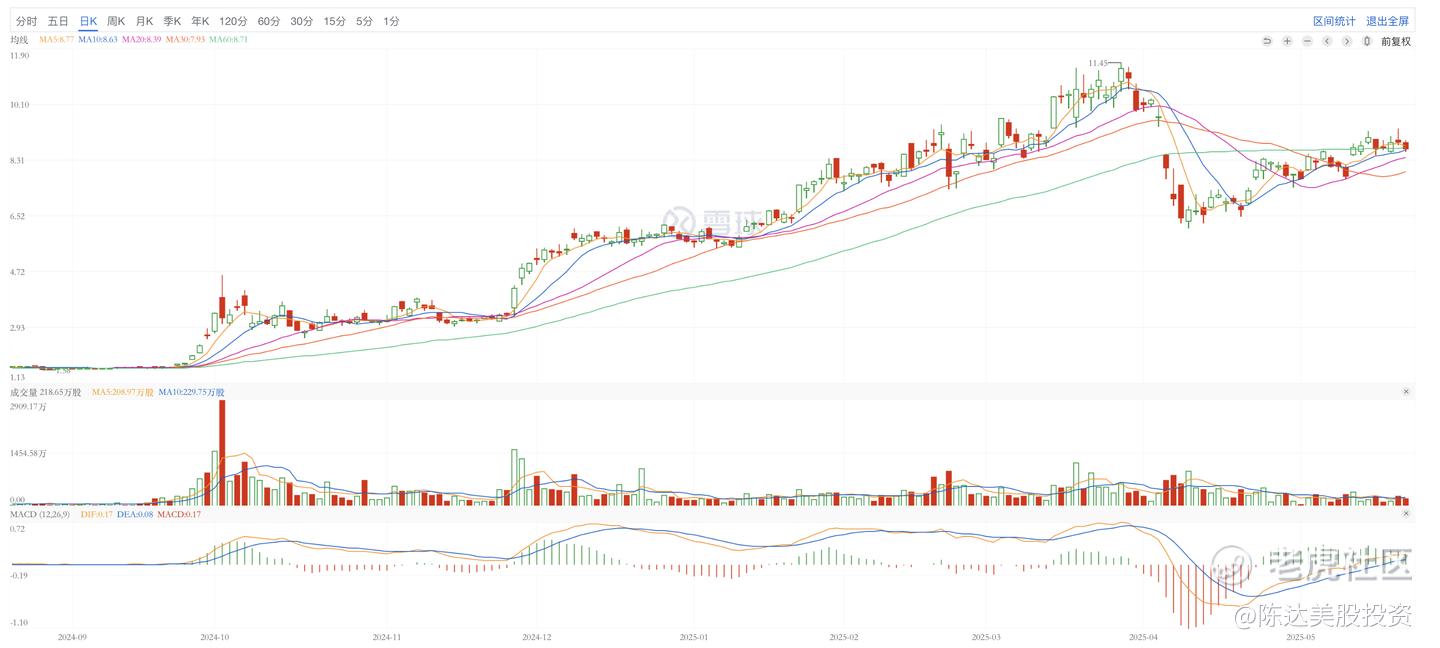Viewport: 1440px width, 648px height.
Task: Switch to the 5分 interval tab
Action: pos(364,21)
